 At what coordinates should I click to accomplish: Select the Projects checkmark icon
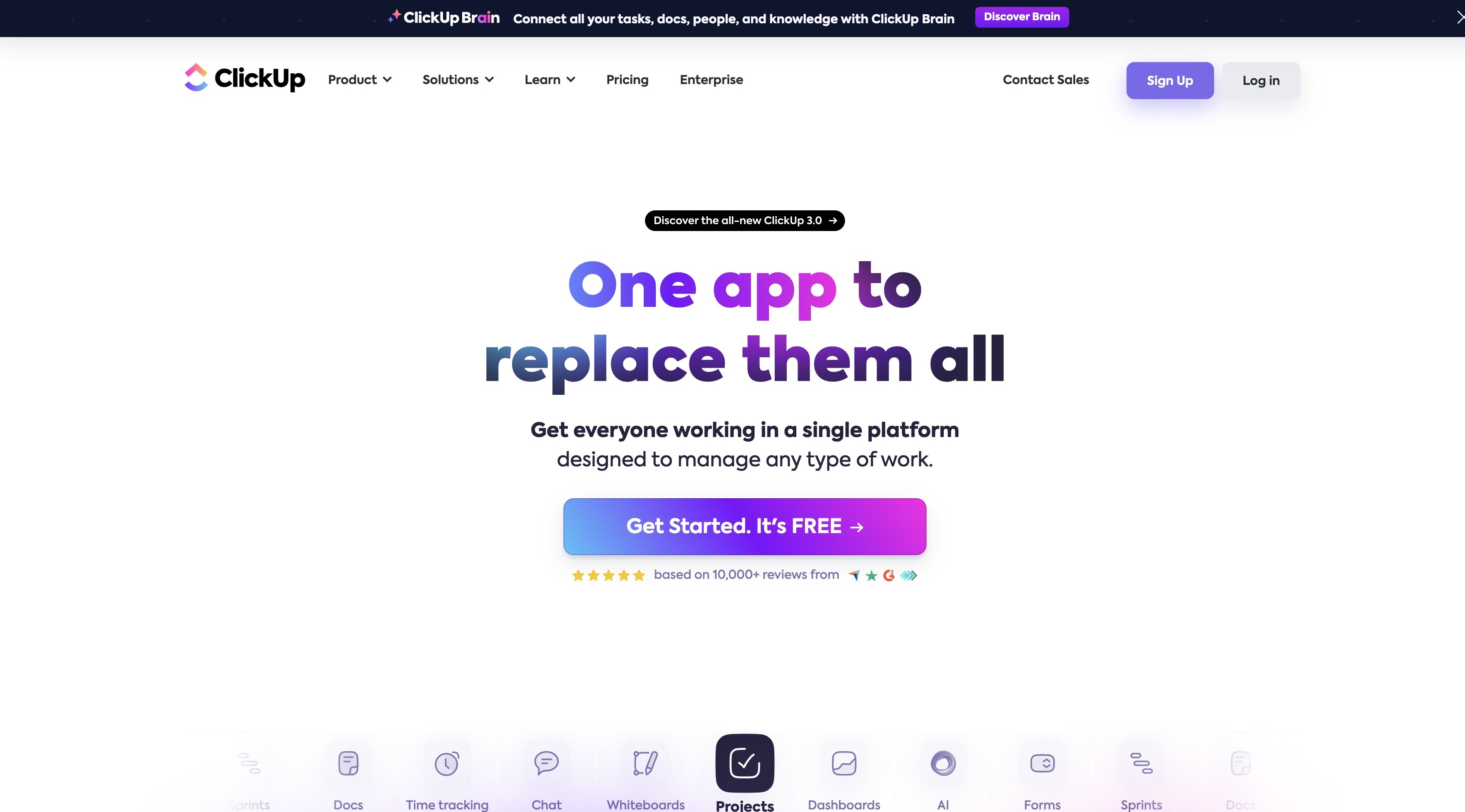point(745,763)
